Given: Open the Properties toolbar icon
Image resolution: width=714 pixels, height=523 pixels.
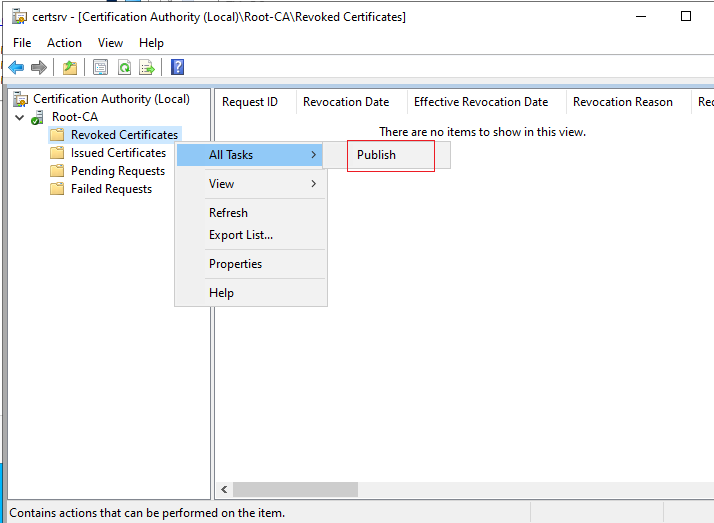Looking at the screenshot, I should click(100, 68).
